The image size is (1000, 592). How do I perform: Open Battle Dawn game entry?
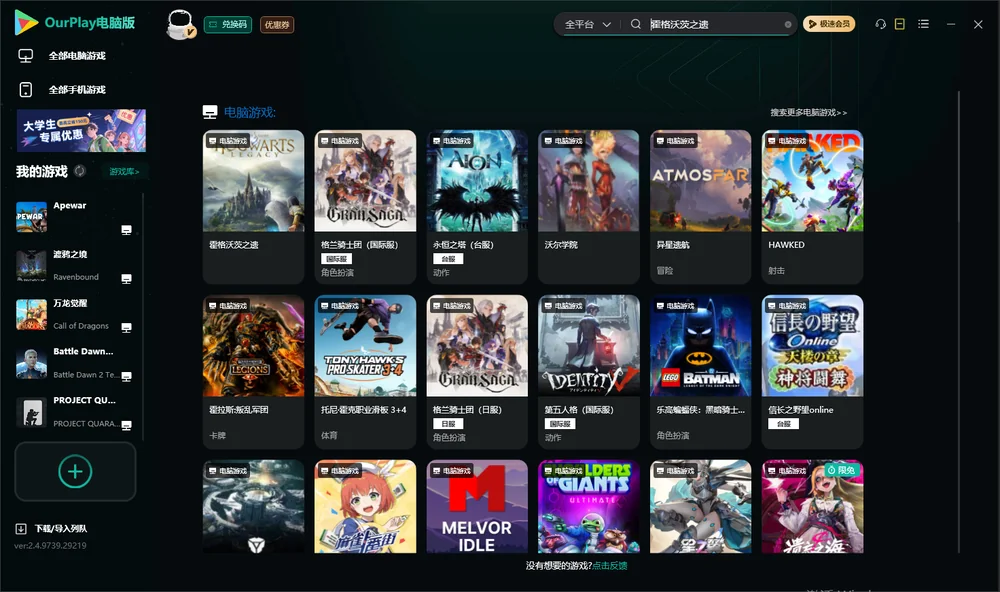tap(75, 363)
